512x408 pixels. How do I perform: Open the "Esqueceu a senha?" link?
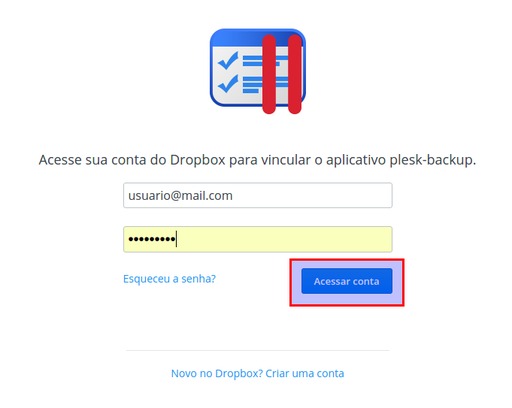(x=170, y=279)
